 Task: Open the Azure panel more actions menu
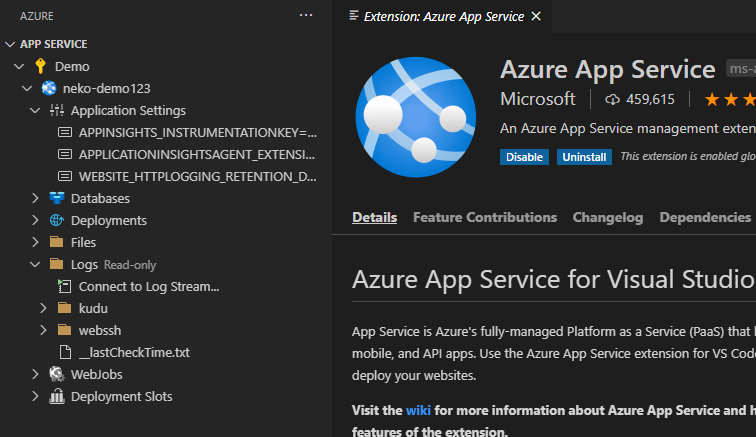pos(306,15)
